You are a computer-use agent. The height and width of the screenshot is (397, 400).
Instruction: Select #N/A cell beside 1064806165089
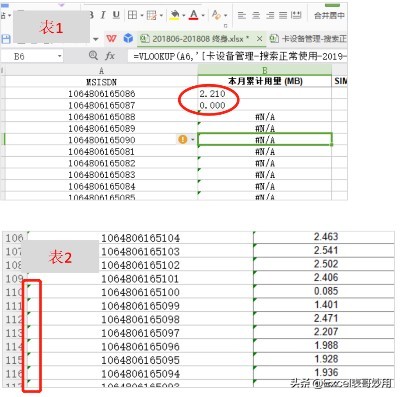pos(265,128)
